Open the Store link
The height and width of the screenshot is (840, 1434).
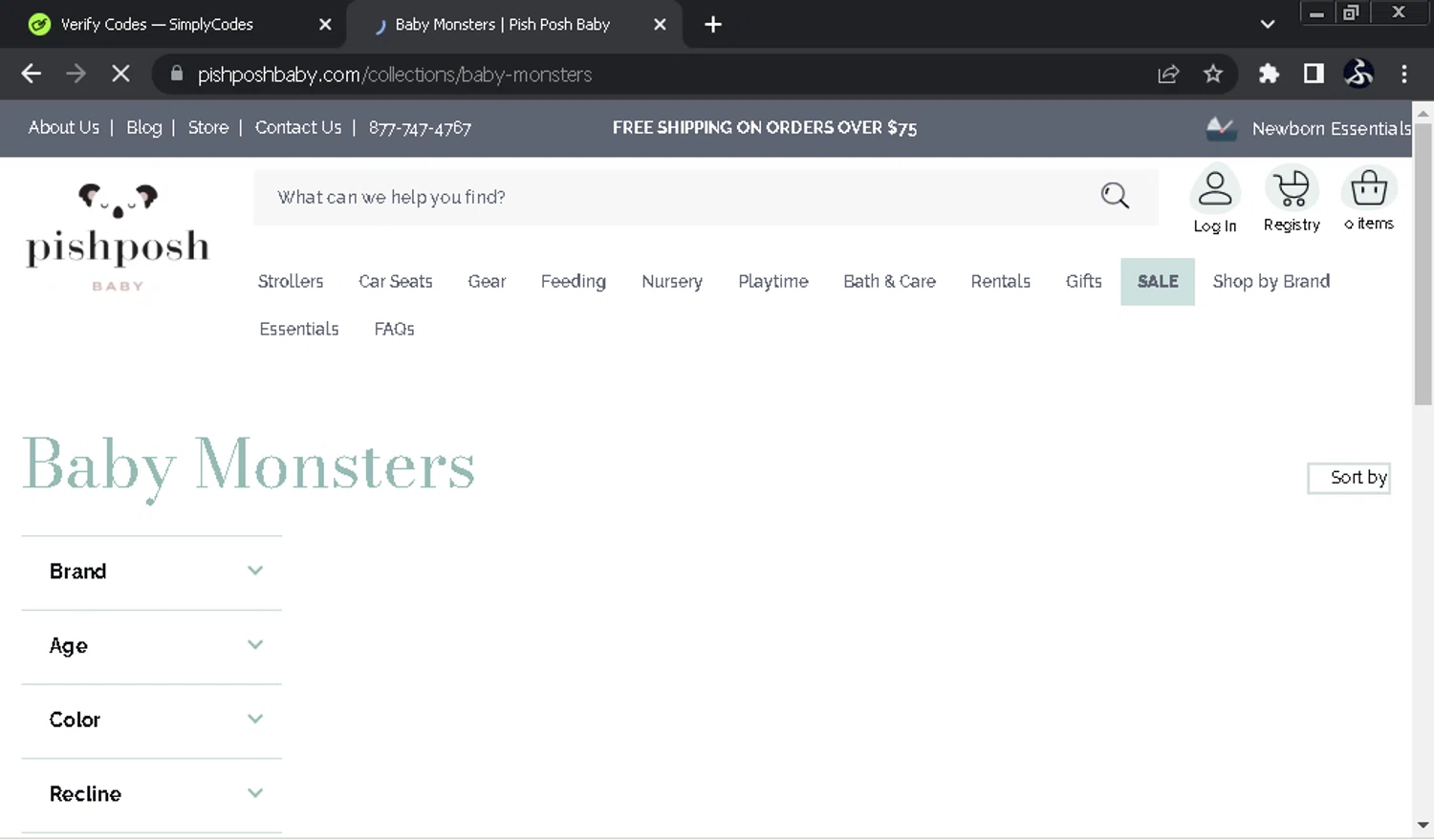tap(208, 127)
